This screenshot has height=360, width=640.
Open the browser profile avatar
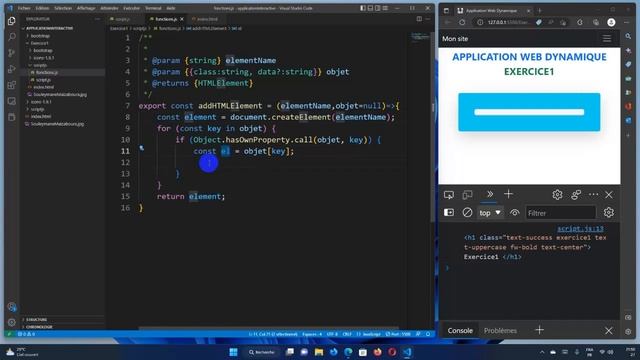[x=611, y=22]
